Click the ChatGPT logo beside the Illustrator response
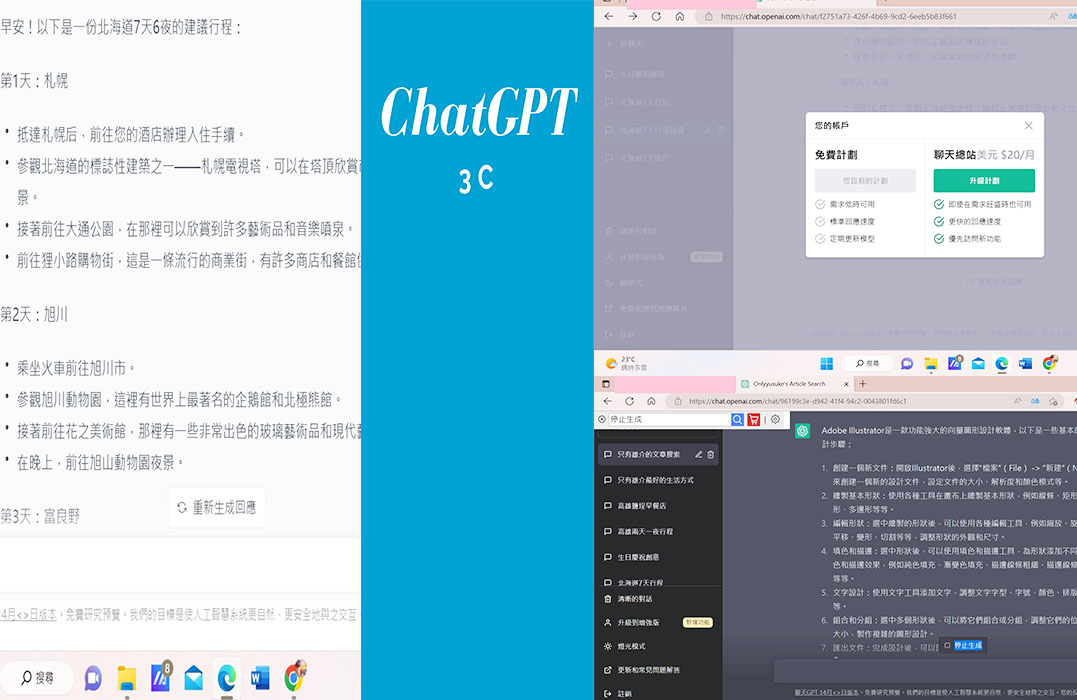 [x=801, y=431]
